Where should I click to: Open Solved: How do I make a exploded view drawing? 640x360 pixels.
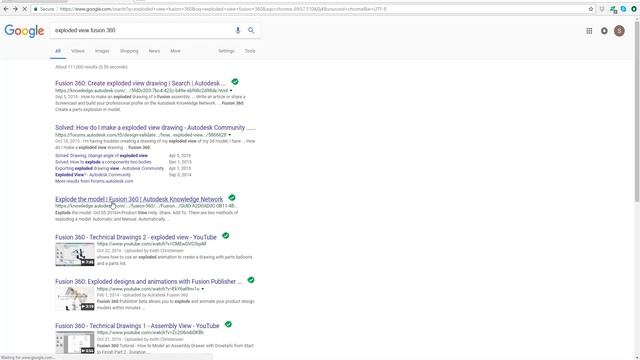click(x=155, y=128)
